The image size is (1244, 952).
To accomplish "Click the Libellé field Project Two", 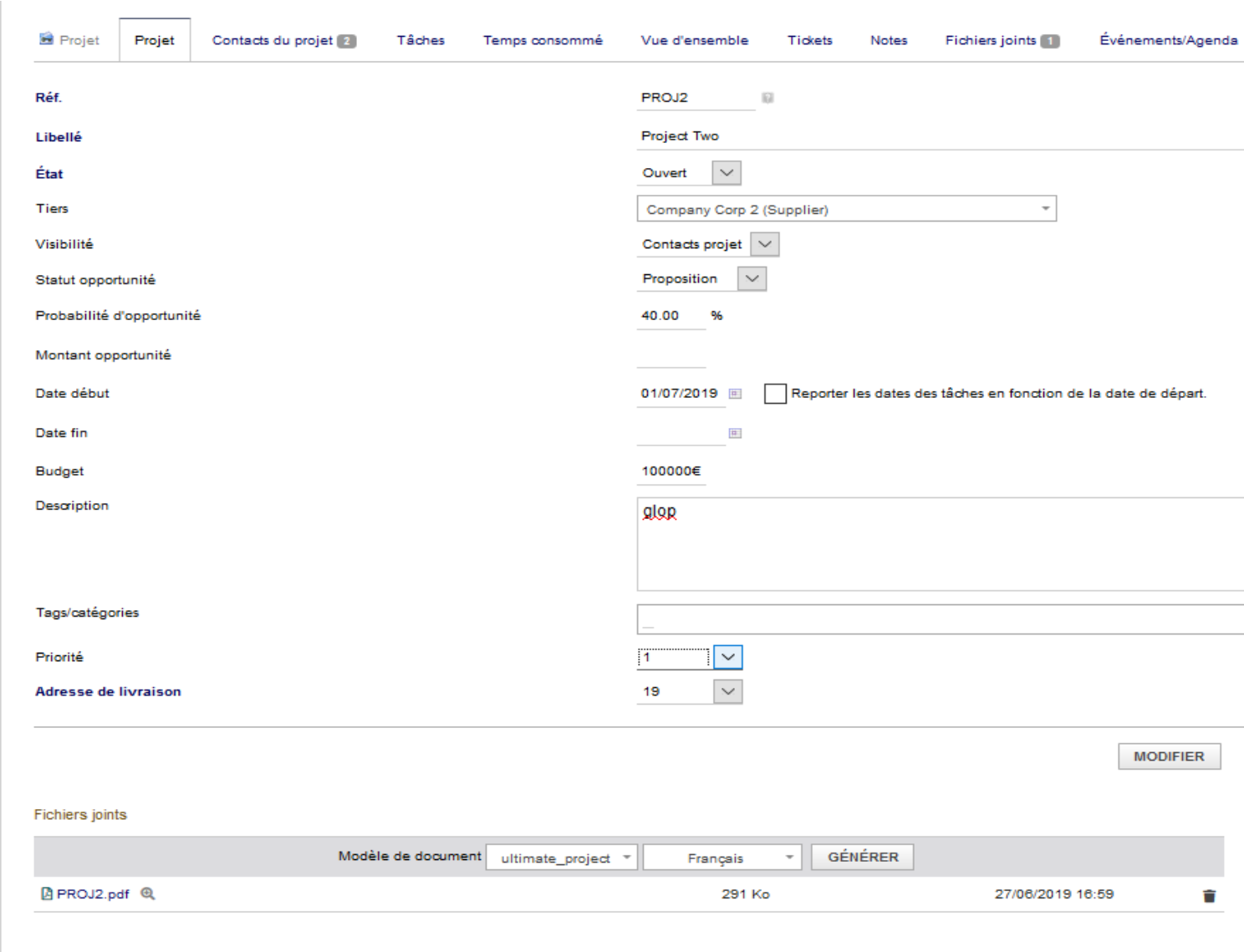I will tap(941, 136).
